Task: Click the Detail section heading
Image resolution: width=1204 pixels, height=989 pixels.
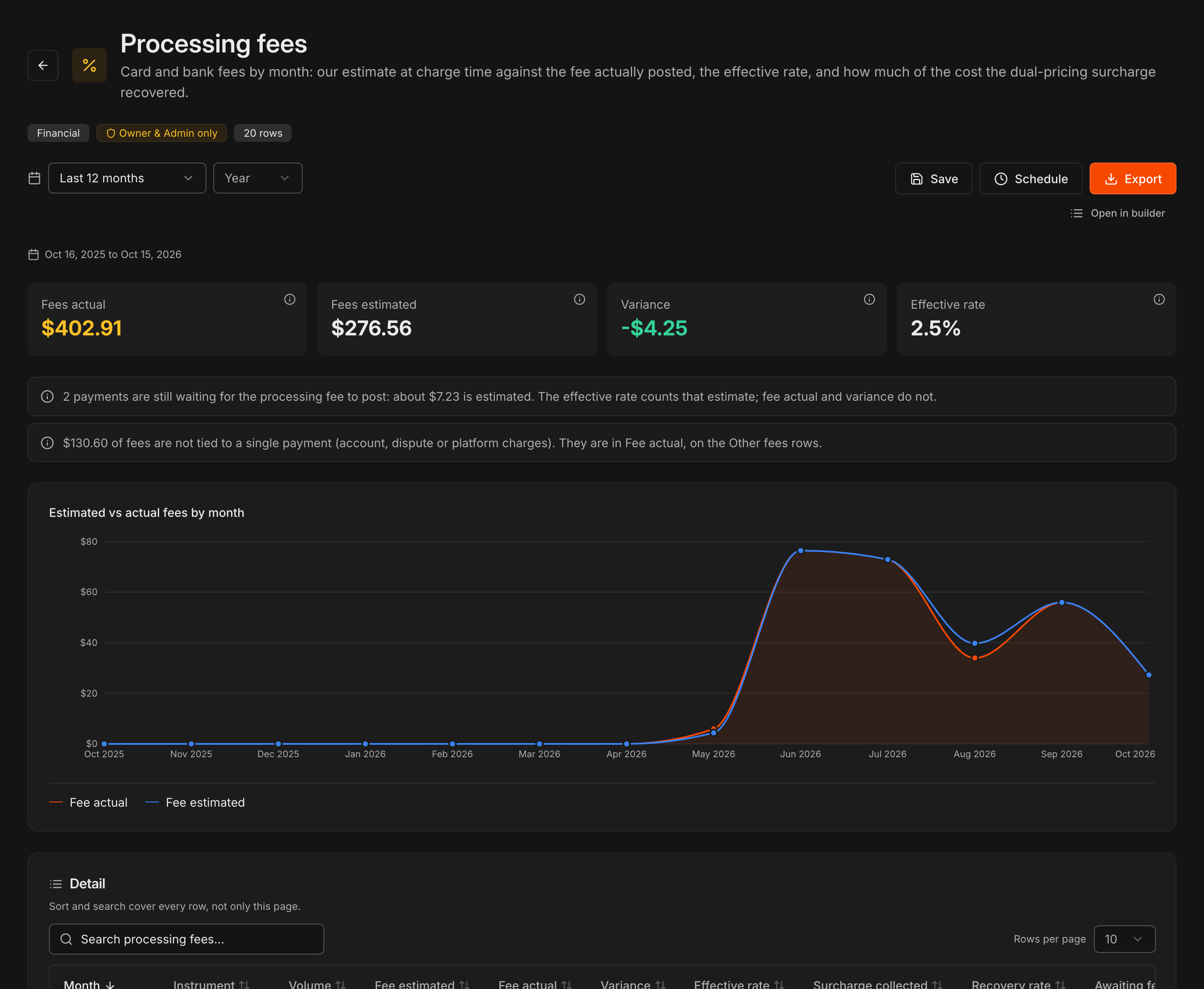Action: (x=87, y=884)
